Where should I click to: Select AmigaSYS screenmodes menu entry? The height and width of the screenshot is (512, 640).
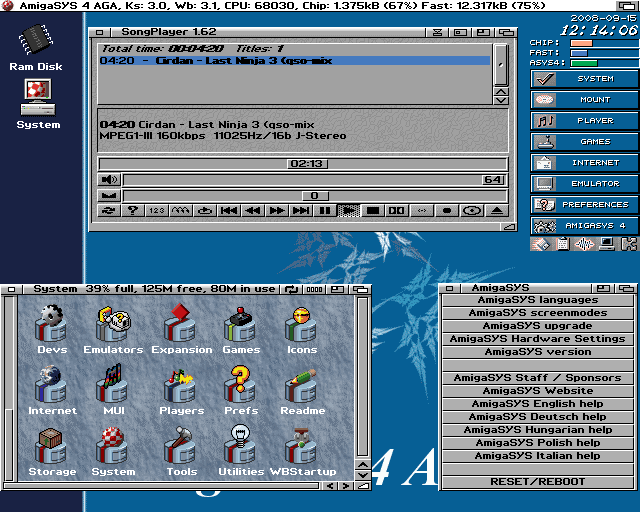(538, 313)
